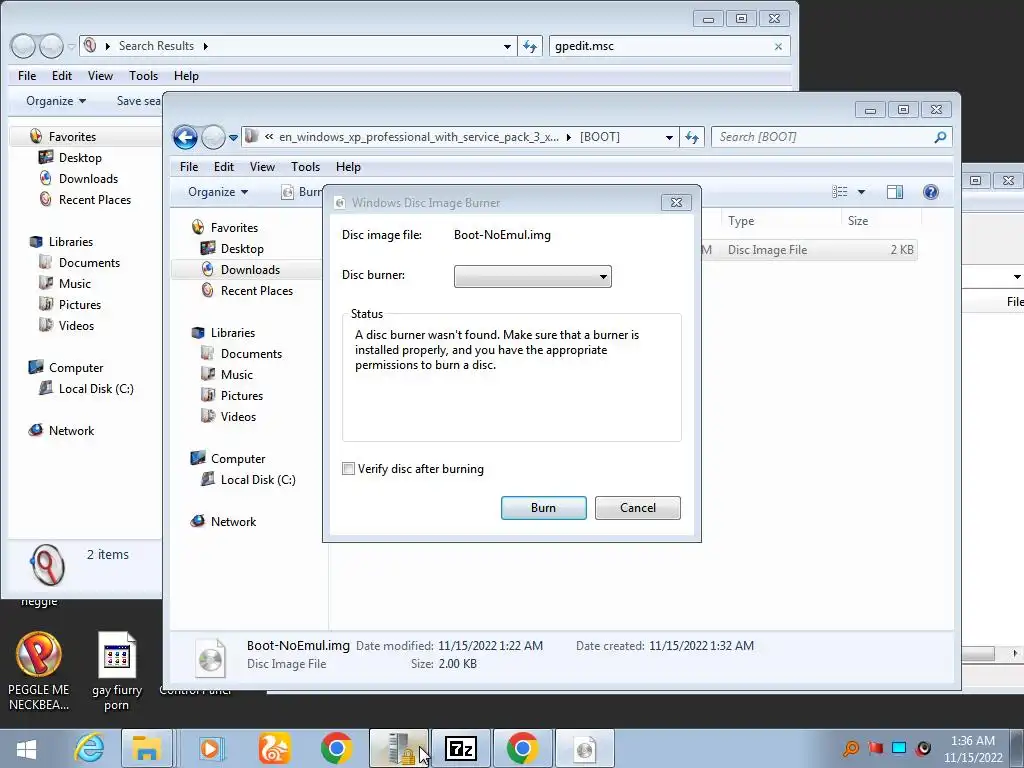Open Pictures library in [BOOT] window sidebar

(x=242, y=396)
